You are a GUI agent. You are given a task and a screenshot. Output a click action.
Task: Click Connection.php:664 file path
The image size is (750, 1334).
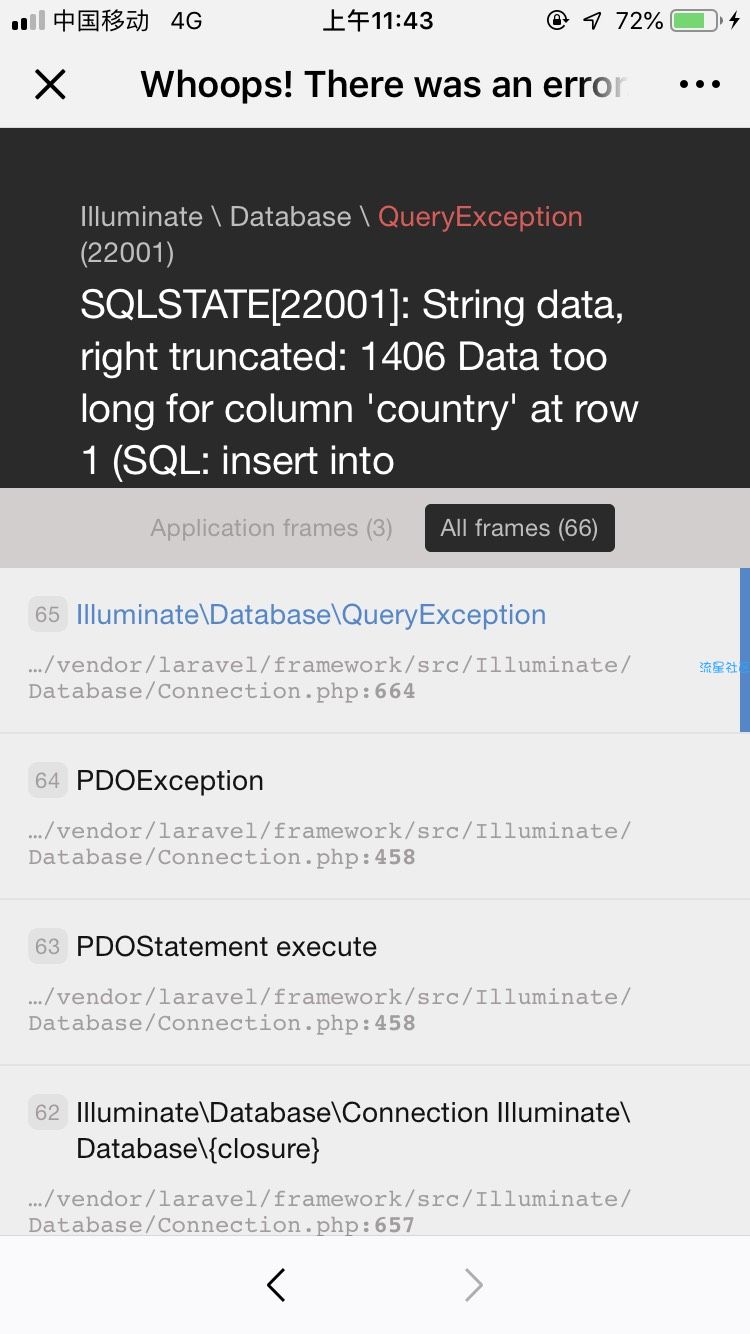pyautogui.click(x=330, y=678)
